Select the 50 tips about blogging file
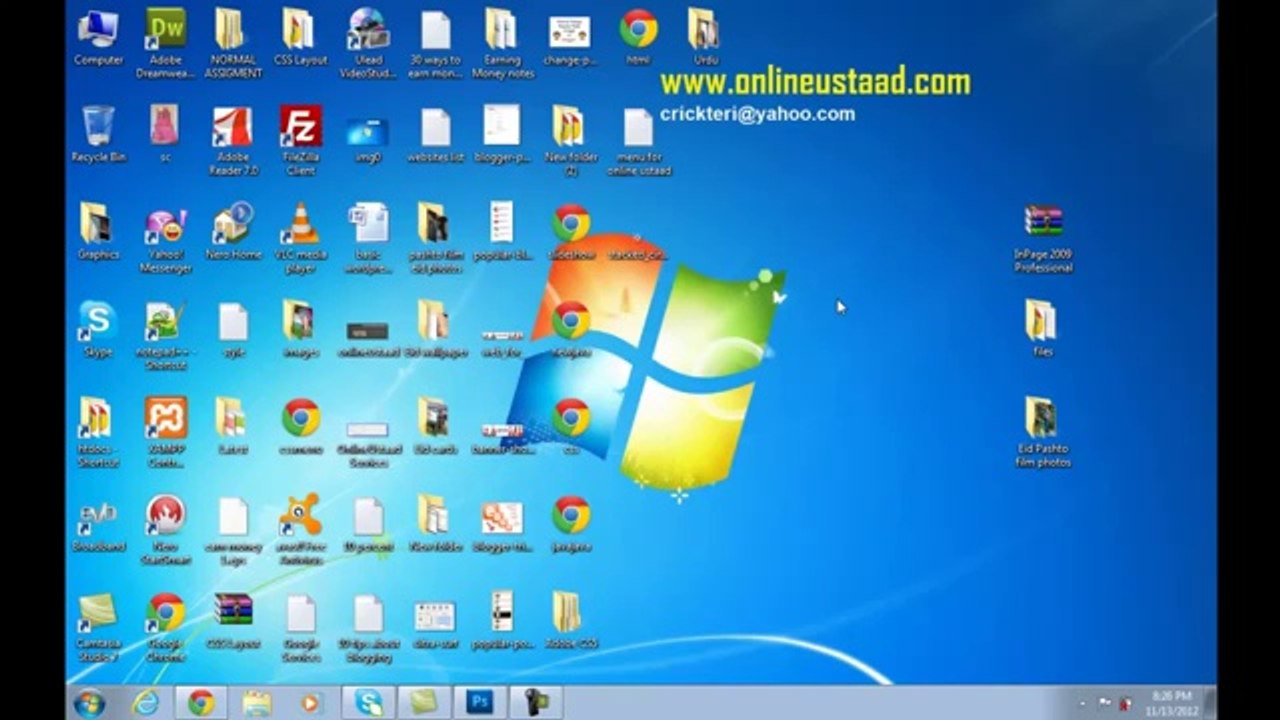Viewport: 1280px width, 720px height. coord(368,627)
